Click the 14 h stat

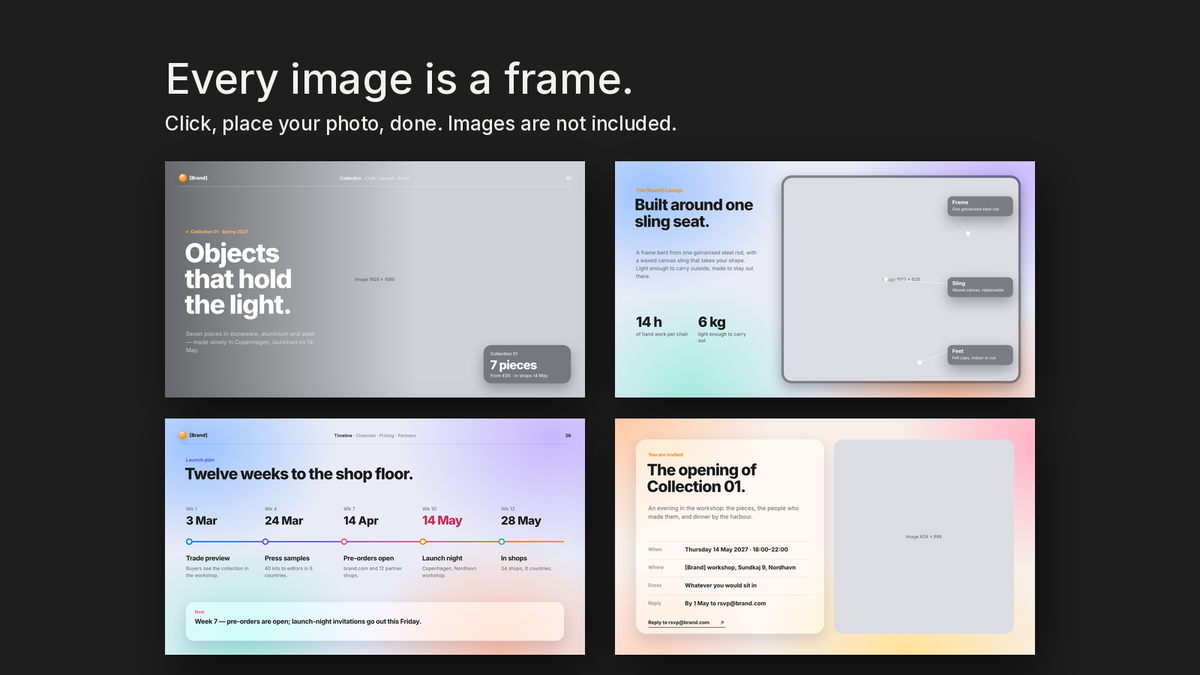(649, 322)
